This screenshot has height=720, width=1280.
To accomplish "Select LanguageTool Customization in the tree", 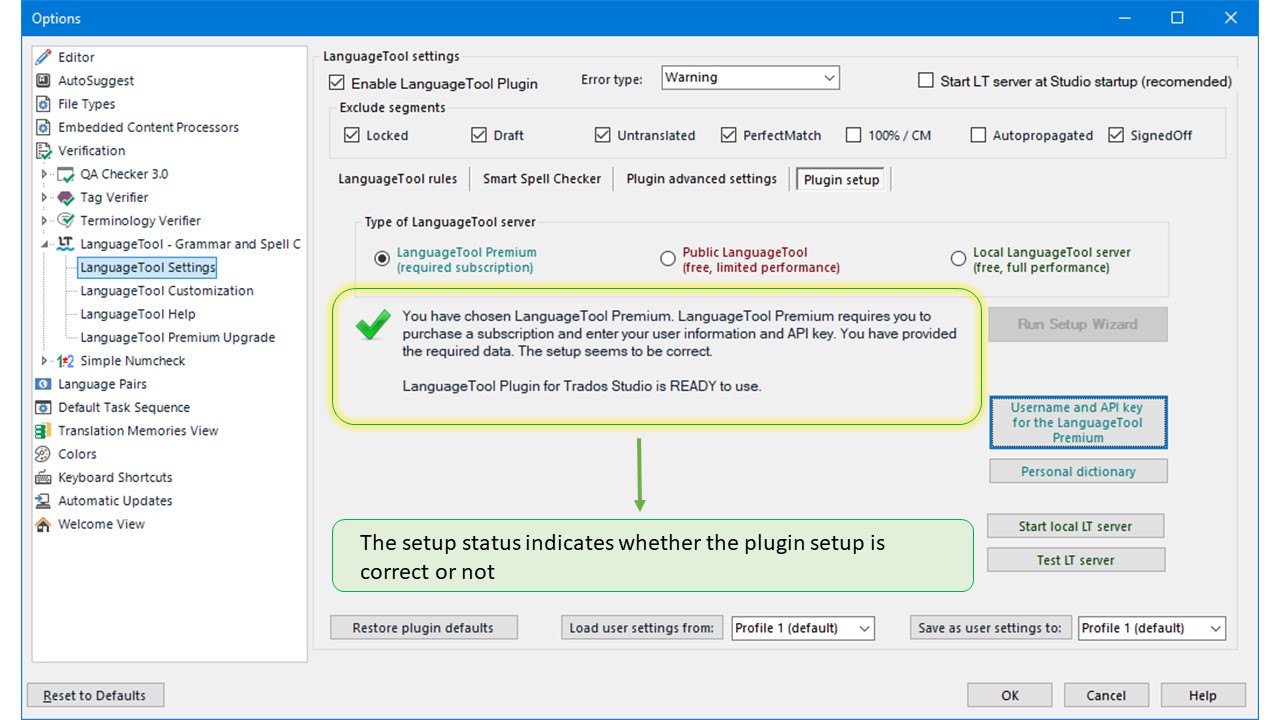I will pos(167,291).
